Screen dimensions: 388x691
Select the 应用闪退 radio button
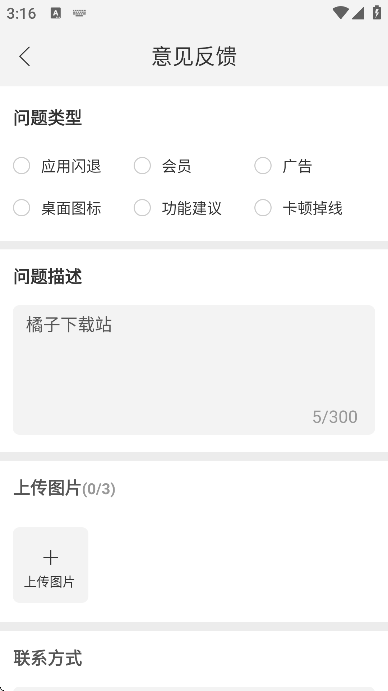coord(21,166)
